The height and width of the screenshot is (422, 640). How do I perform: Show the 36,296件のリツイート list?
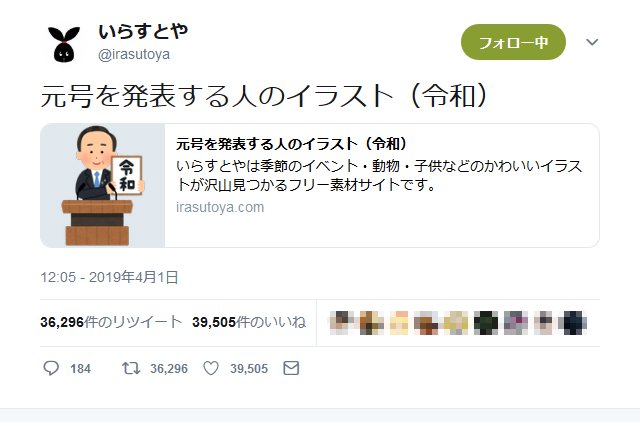111,322
